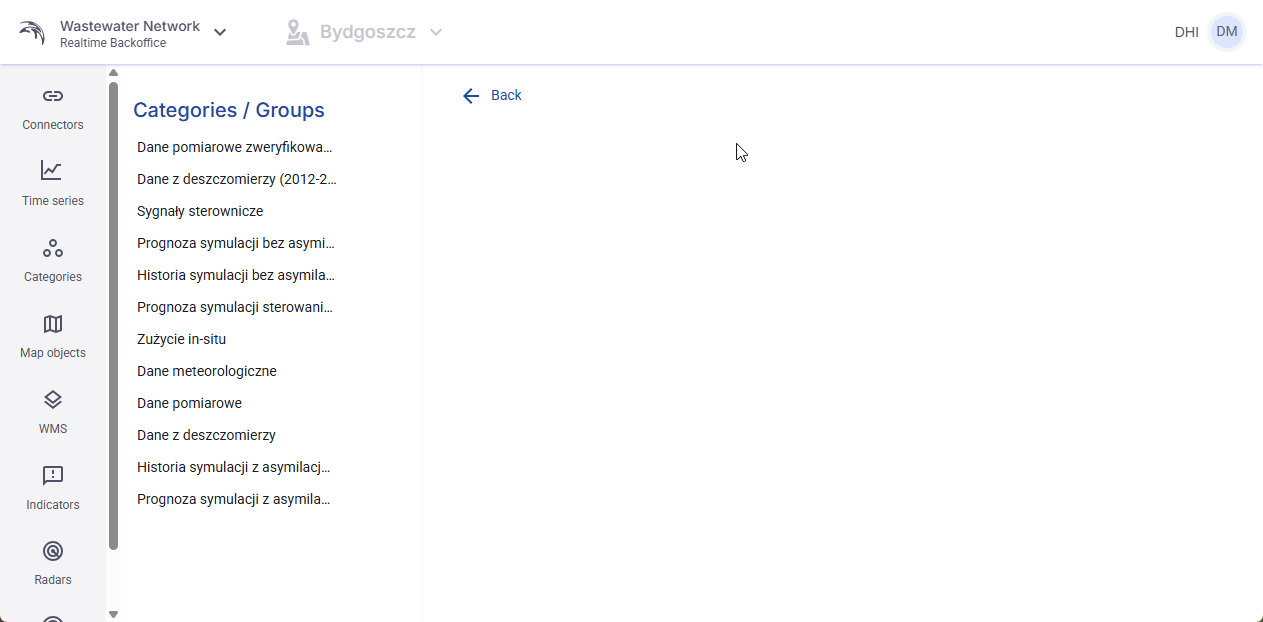1263x622 pixels.
Task: Select Dane pomiarowe zweryfikowa… group
Action: coord(235,147)
